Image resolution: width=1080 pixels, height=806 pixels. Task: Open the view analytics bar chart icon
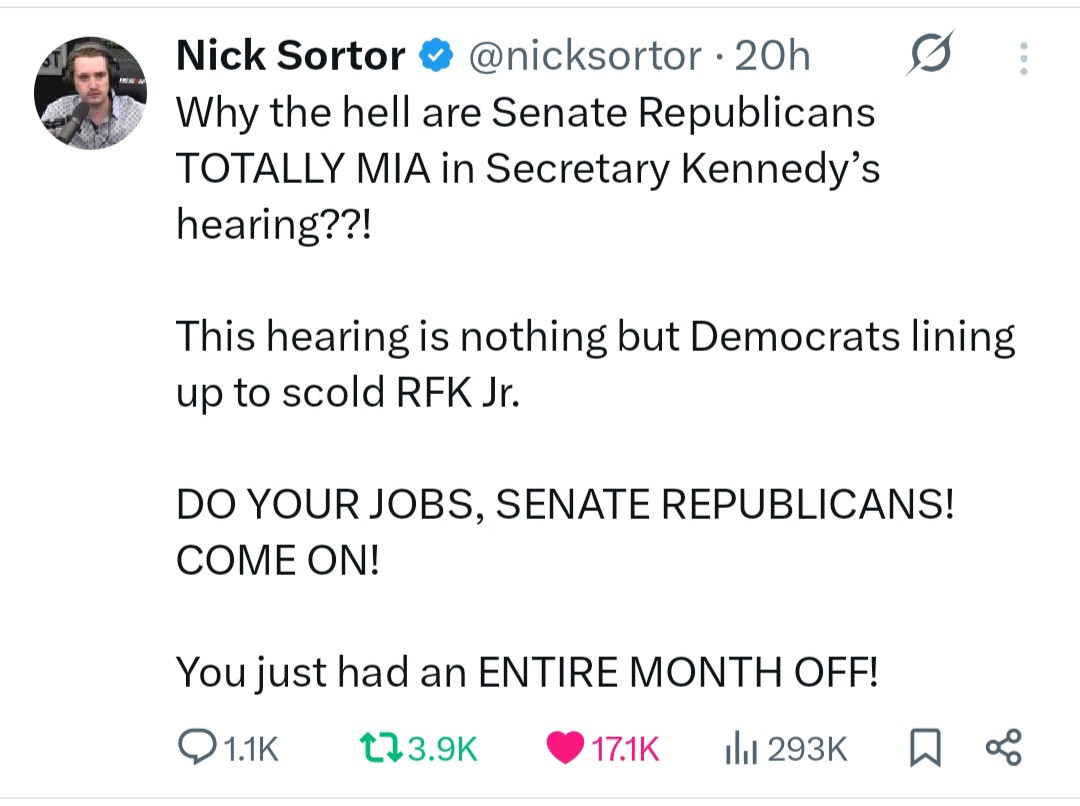tap(738, 748)
